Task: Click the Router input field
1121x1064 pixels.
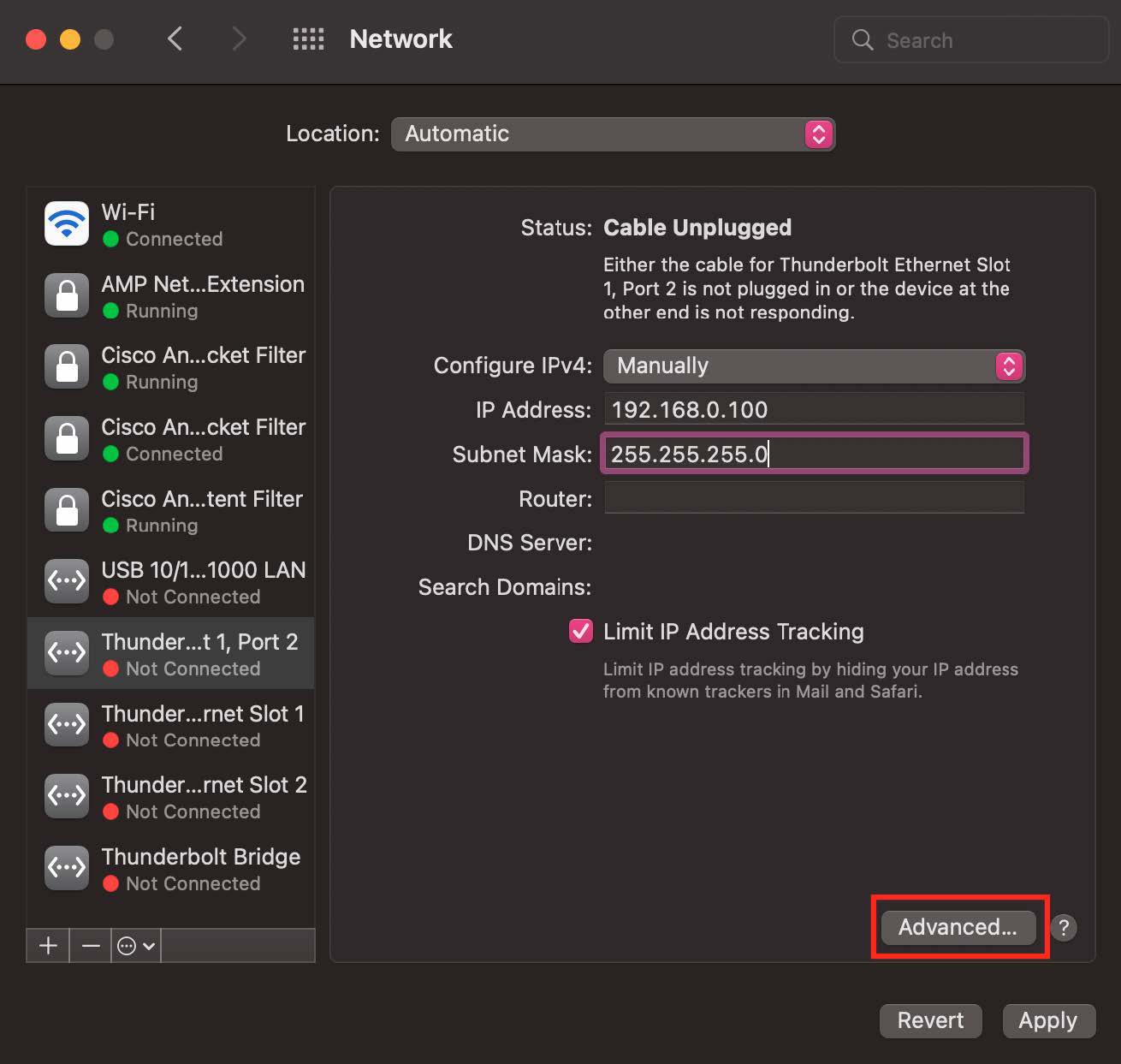Action: [814, 498]
